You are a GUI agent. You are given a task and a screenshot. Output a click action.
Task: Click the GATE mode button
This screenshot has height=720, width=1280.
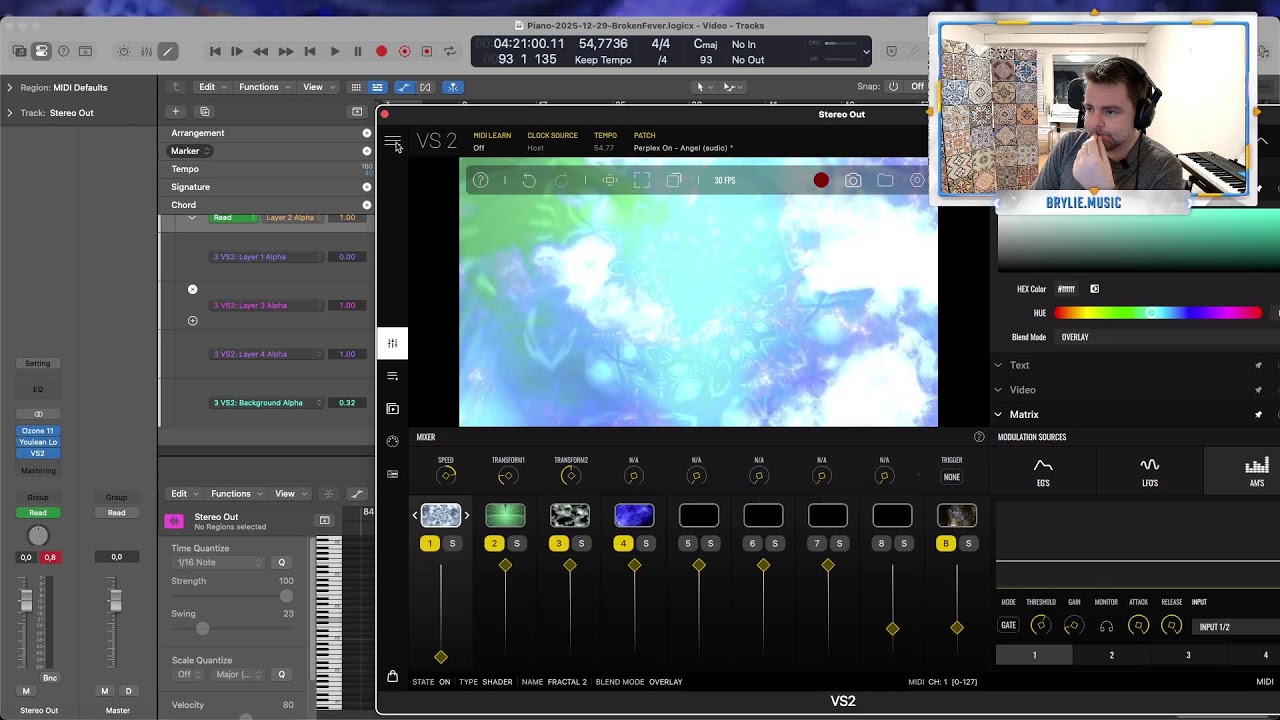(1008, 626)
